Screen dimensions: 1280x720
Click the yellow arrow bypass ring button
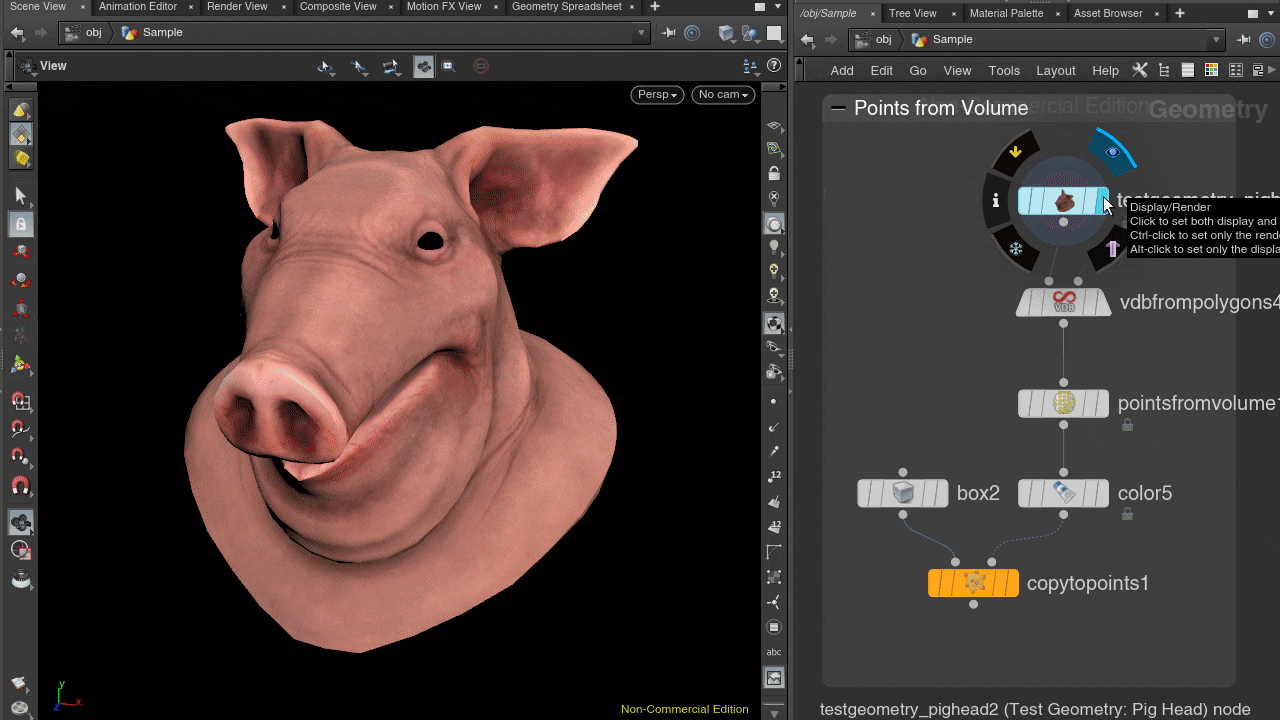coord(1016,152)
